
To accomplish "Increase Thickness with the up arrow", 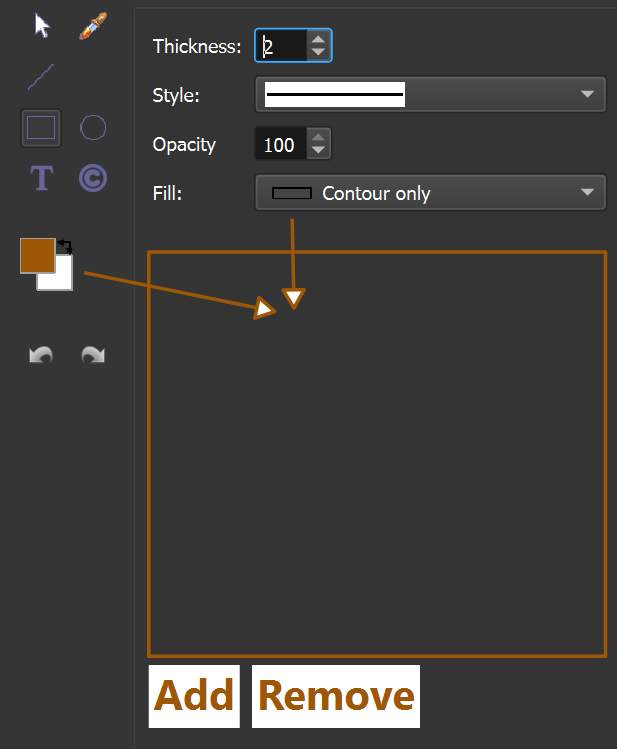I will click(x=318, y=40).
